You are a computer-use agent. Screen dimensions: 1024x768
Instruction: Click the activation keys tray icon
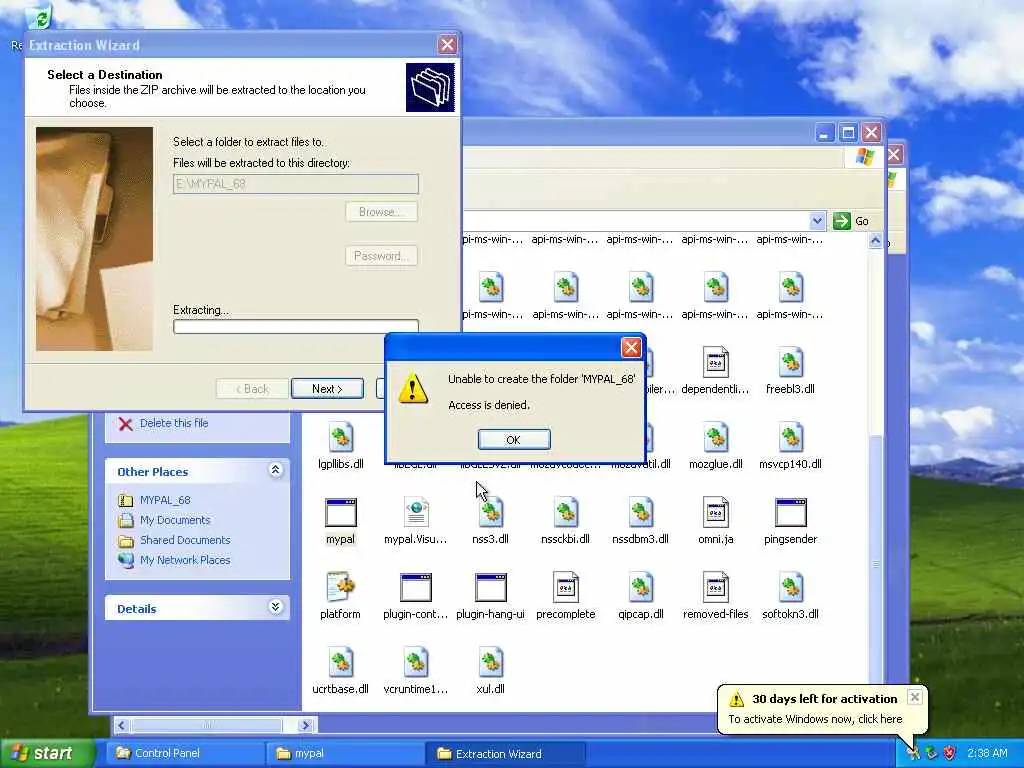pos(913,754)
